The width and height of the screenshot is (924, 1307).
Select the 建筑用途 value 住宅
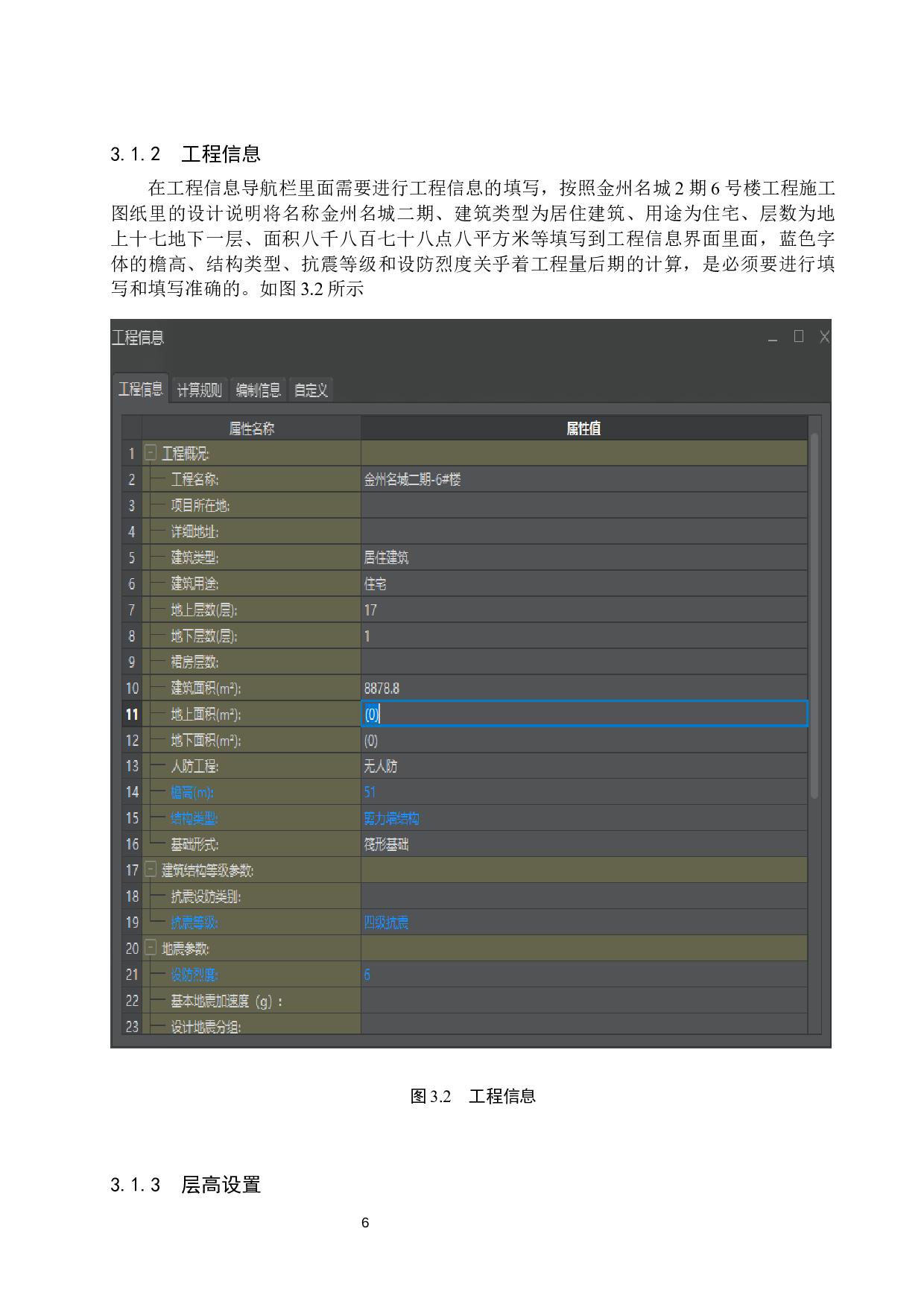pos(584,583)
